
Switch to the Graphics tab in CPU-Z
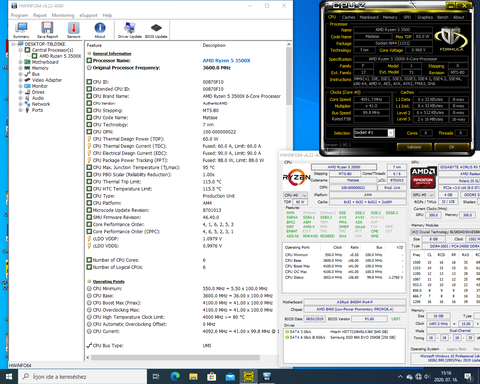click(x=425, y=17)
